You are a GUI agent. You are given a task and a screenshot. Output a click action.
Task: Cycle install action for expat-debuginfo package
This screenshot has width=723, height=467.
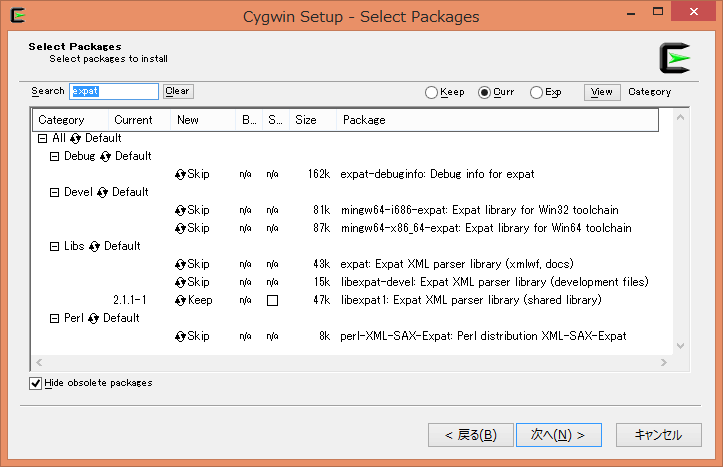pos(180,175)
